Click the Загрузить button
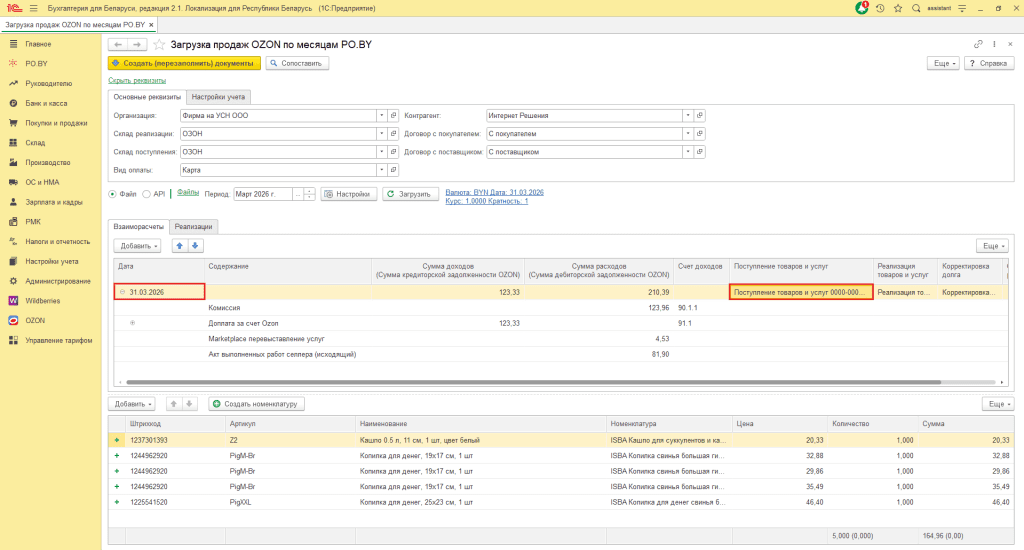Viewport: 1024px width, 550px height. point(409,194)
